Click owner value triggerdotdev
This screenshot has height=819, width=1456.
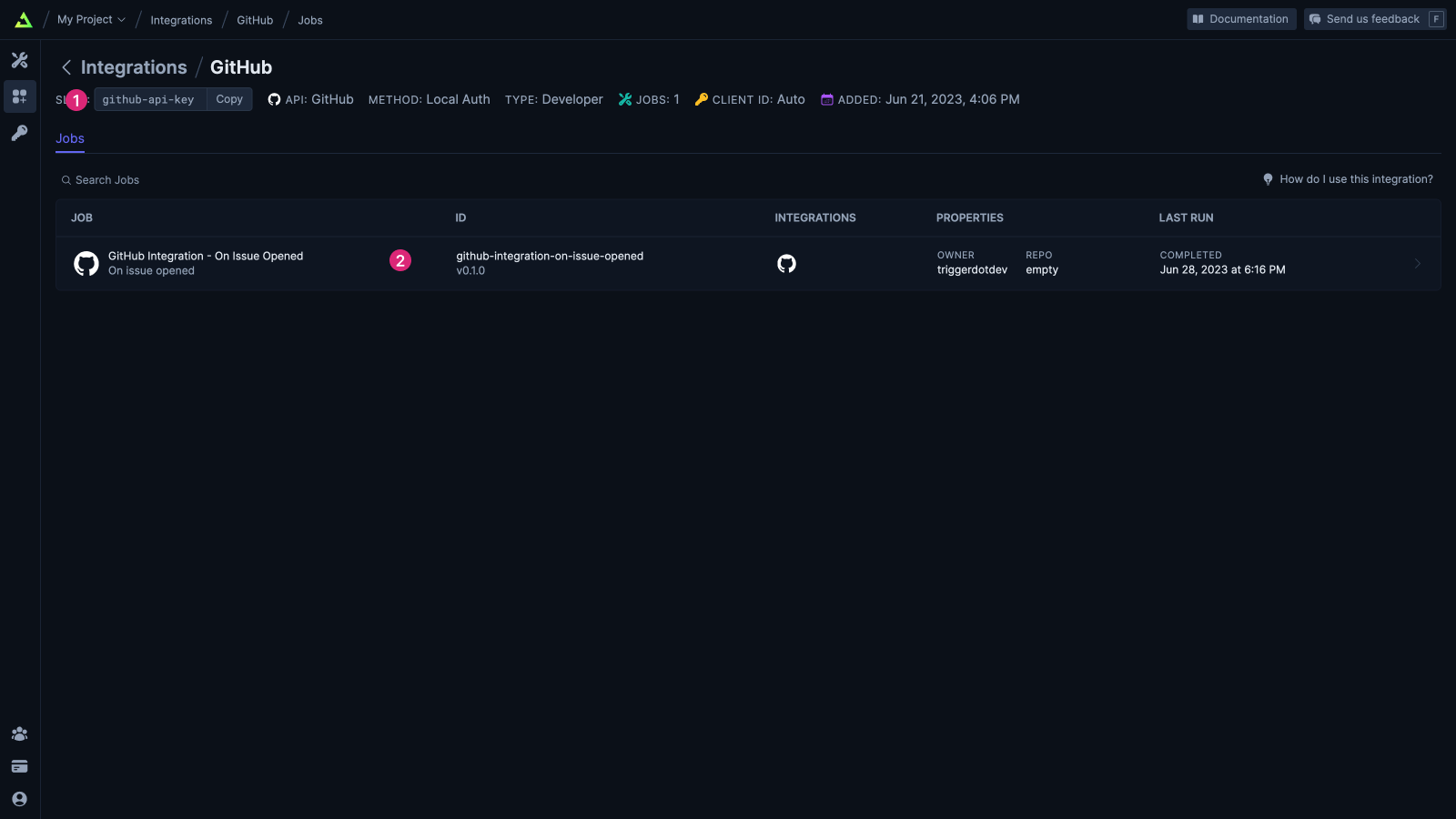point(972,270)
